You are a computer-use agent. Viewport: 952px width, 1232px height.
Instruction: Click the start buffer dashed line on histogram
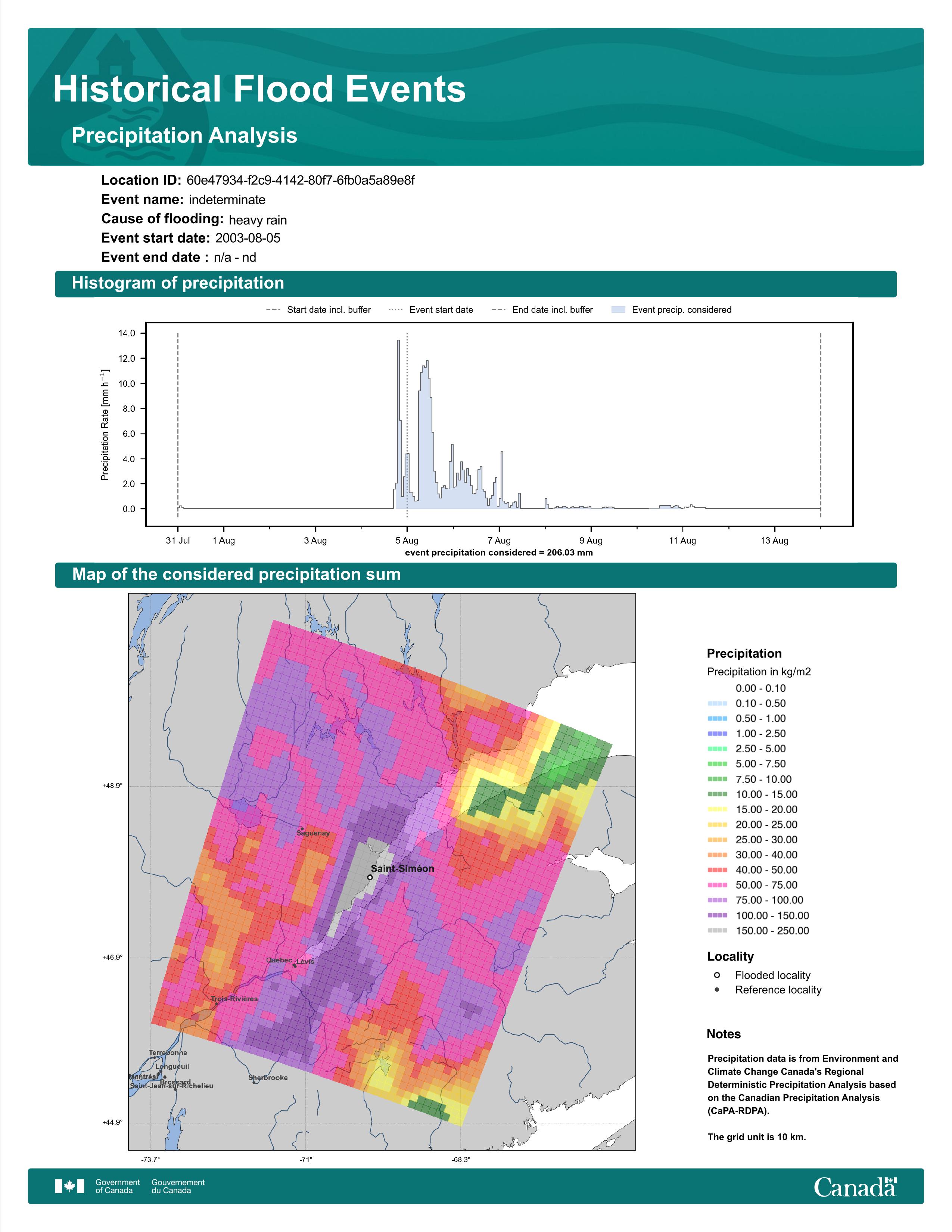(x=178, y=425)
